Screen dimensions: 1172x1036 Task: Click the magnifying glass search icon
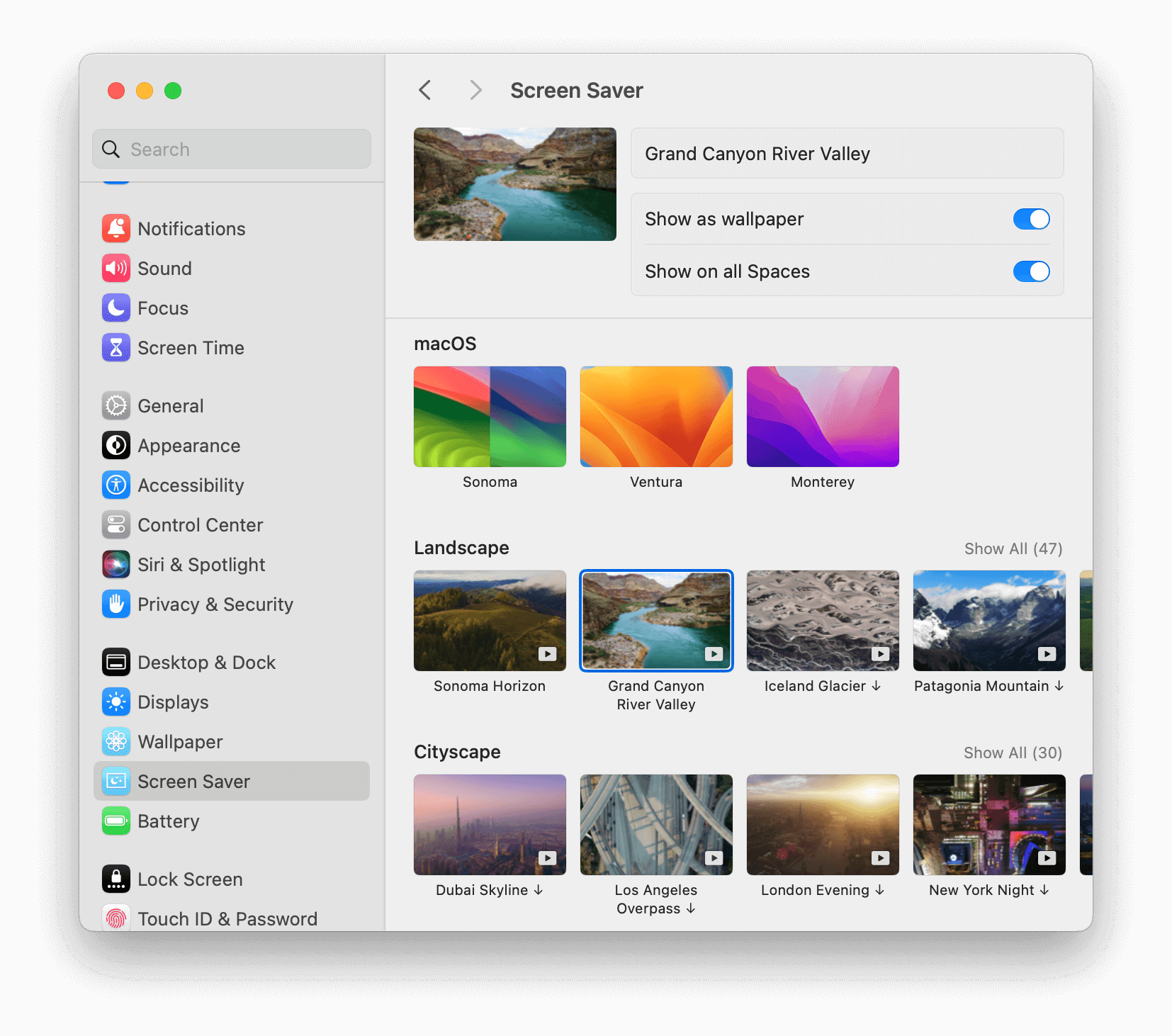coord(111,149)
